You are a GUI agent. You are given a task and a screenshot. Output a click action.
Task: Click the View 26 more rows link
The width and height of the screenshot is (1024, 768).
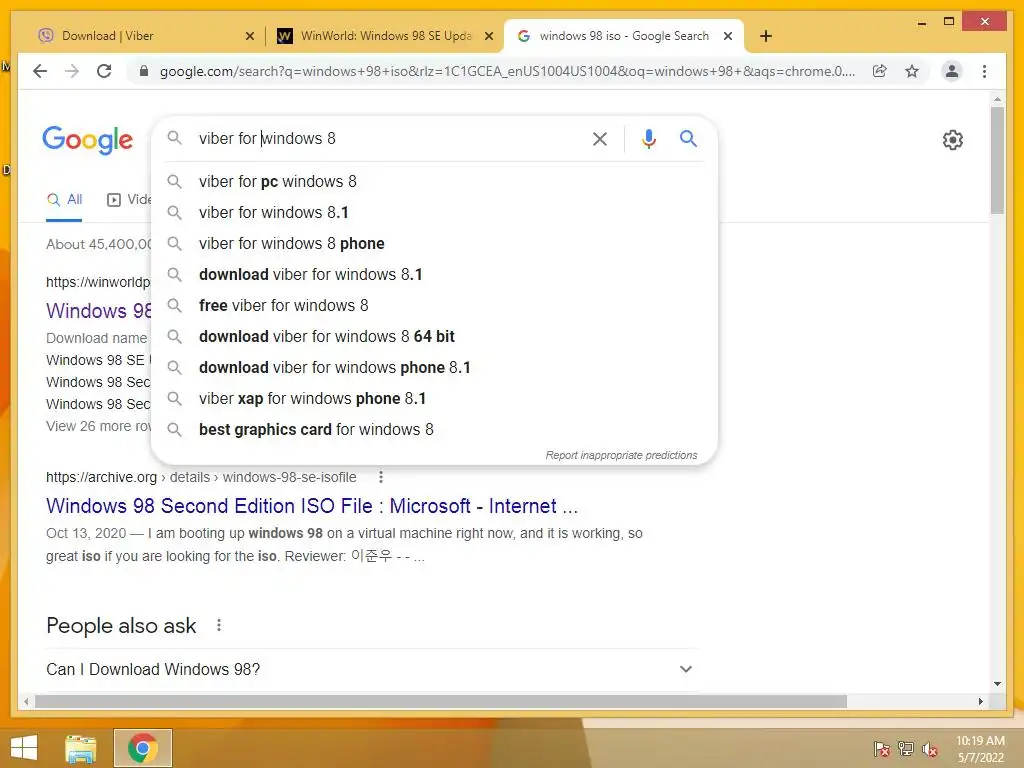tap(99, 426)
